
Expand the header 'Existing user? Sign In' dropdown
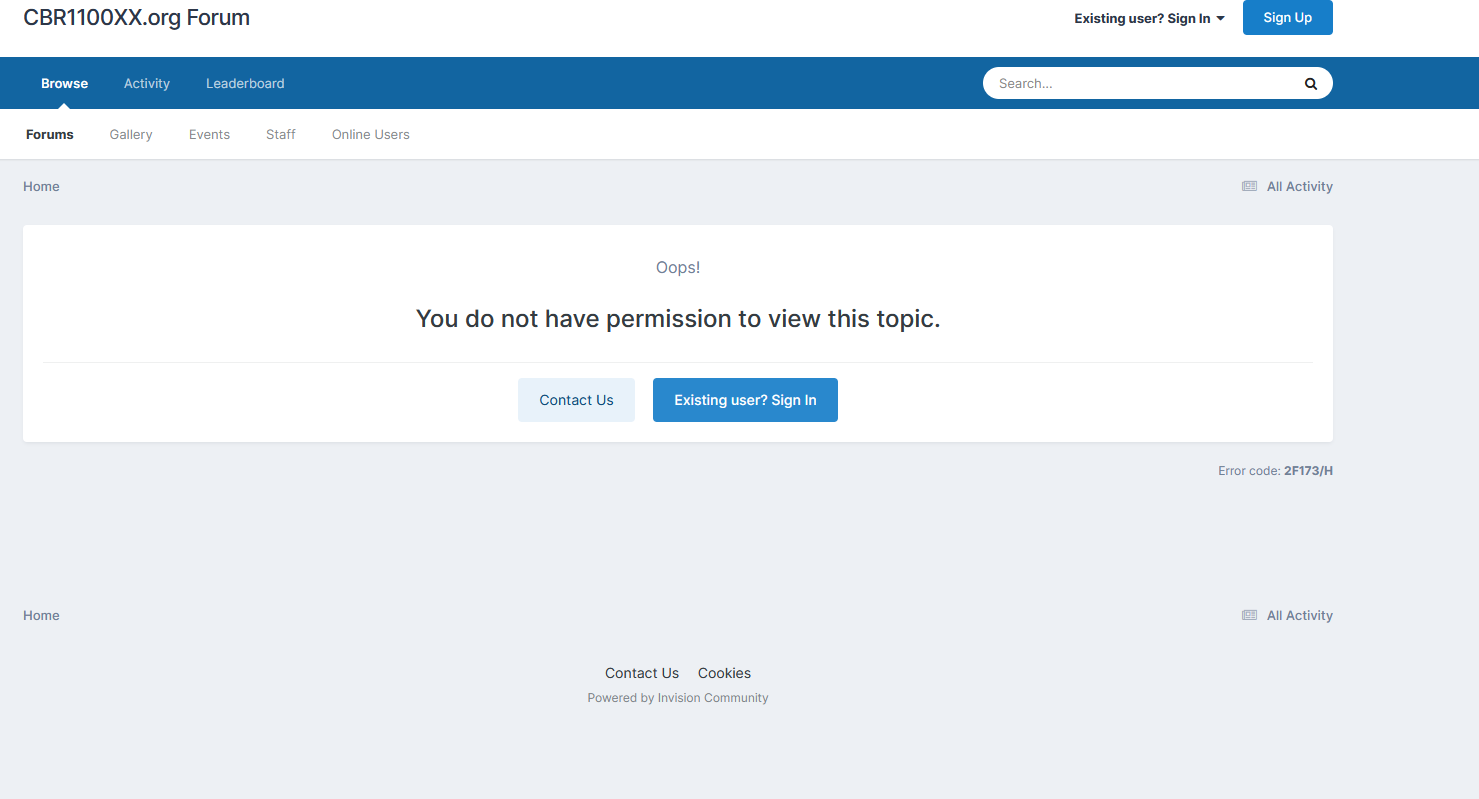coord(1149,18)
